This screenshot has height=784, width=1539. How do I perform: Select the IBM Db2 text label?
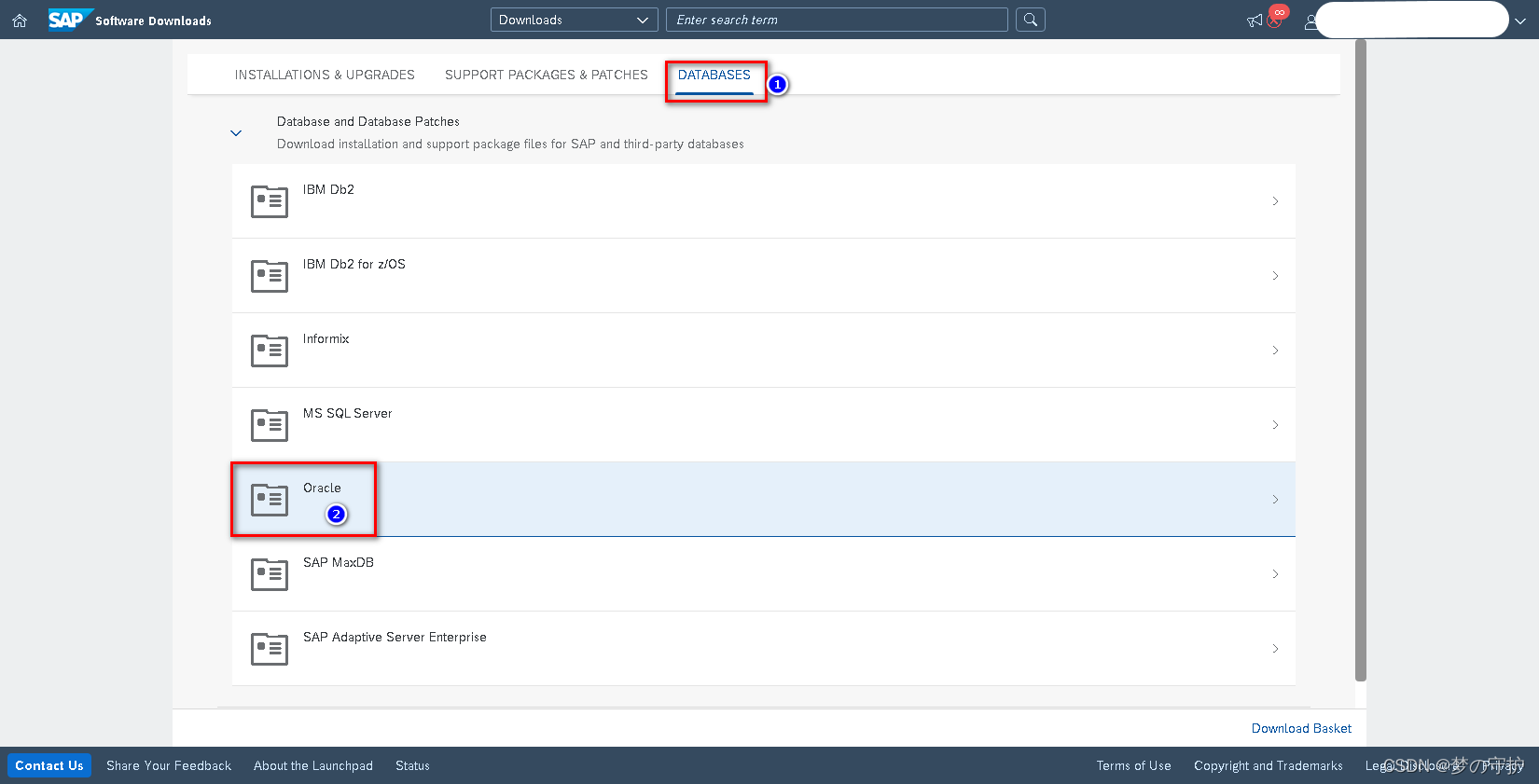pyautogui.click(x=328, y=189)
